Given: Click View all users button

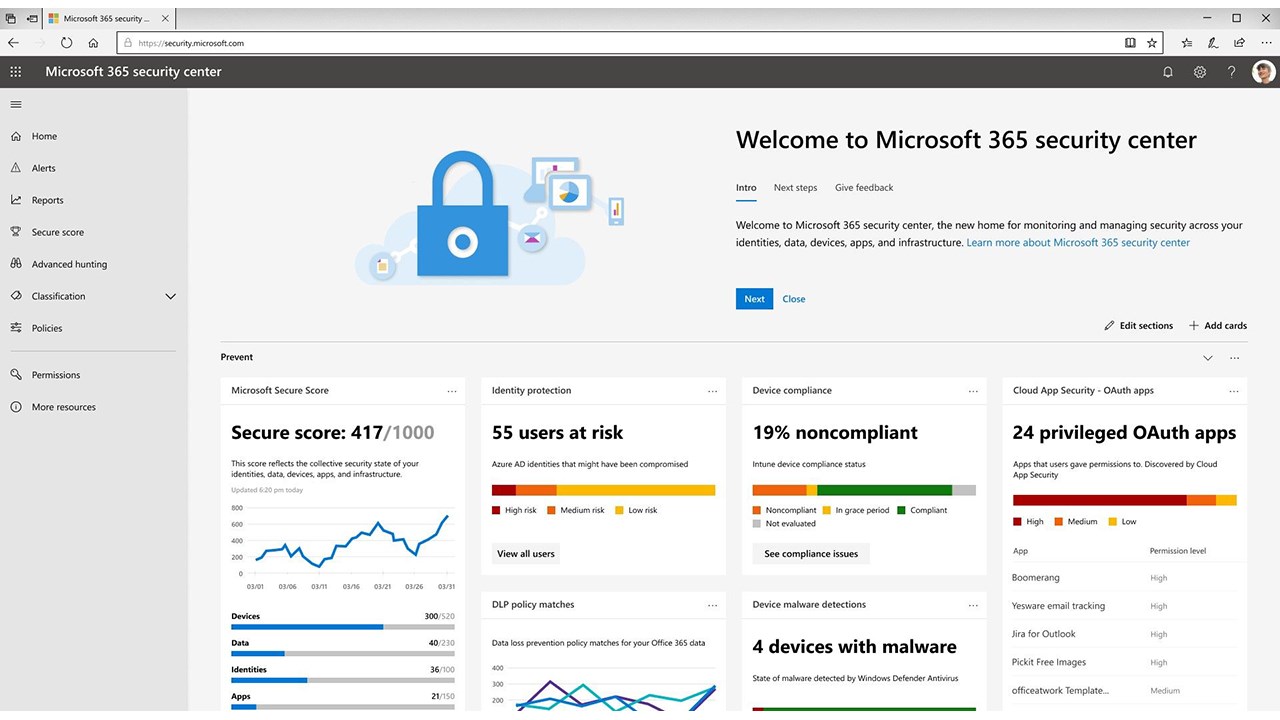Looking at the screenshot, I should (x=526, y=554).
